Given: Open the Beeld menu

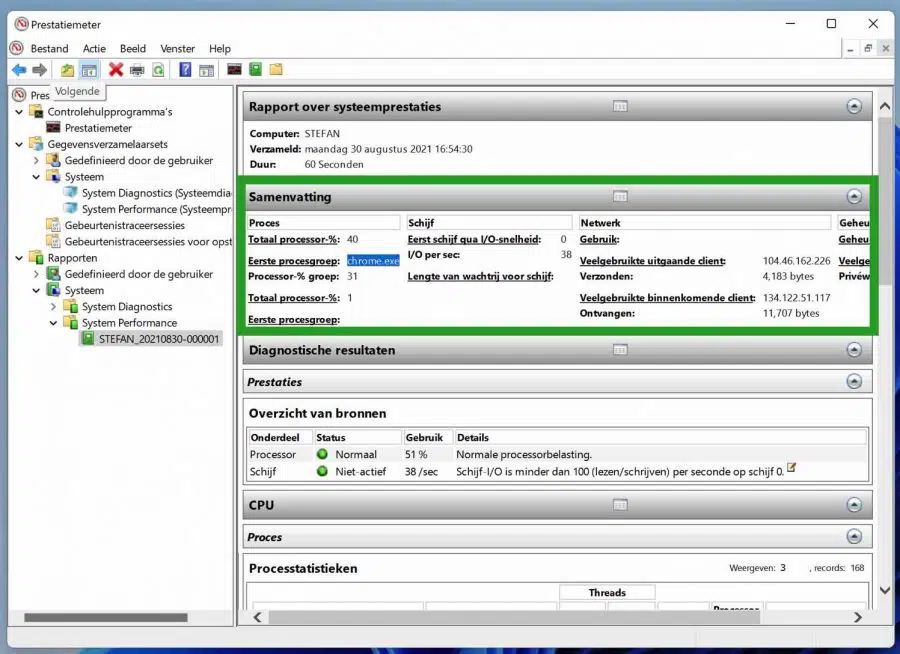Looking at the screenshot, I should (x=133, y=49).
